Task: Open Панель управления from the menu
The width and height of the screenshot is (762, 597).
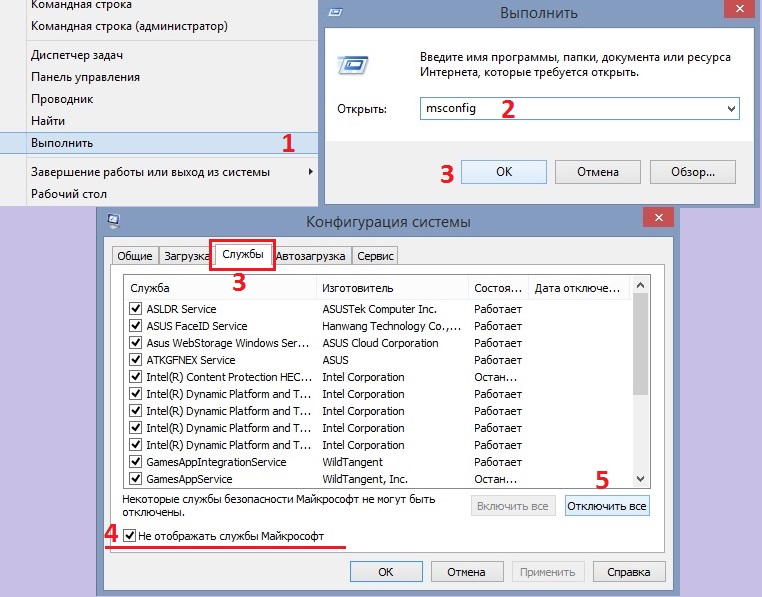Action: coord(86,77)
